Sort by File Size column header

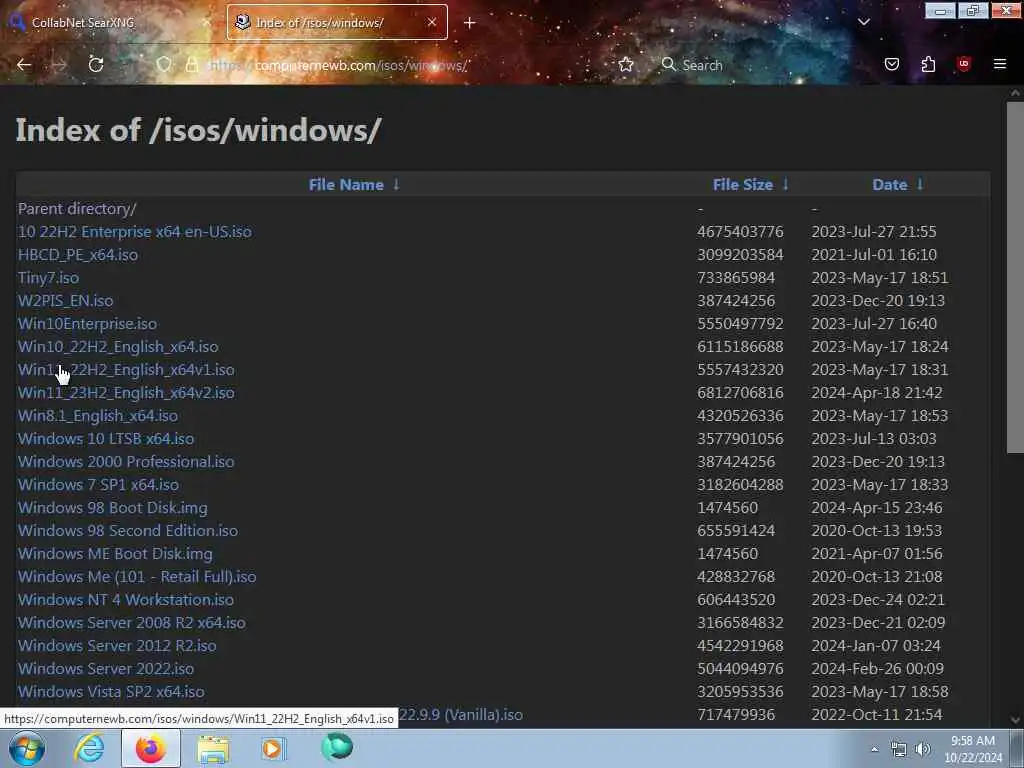point(743,185)
